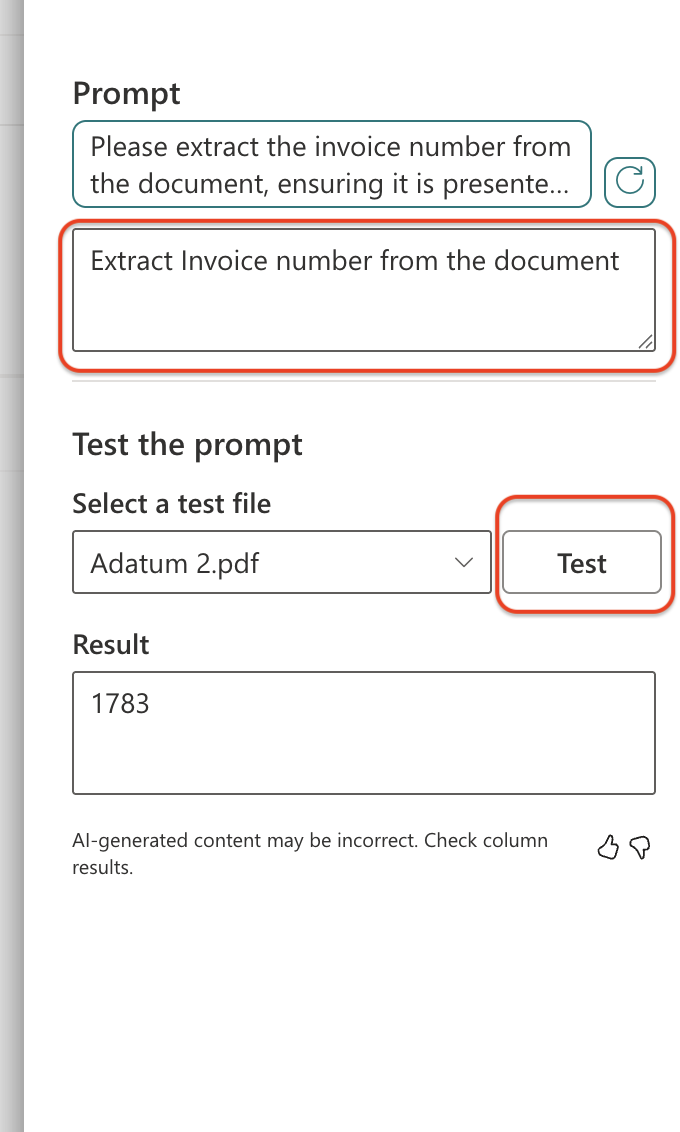
Task: Open the Adatum 2.pdf file selector
Action: (x=282, y=562)
